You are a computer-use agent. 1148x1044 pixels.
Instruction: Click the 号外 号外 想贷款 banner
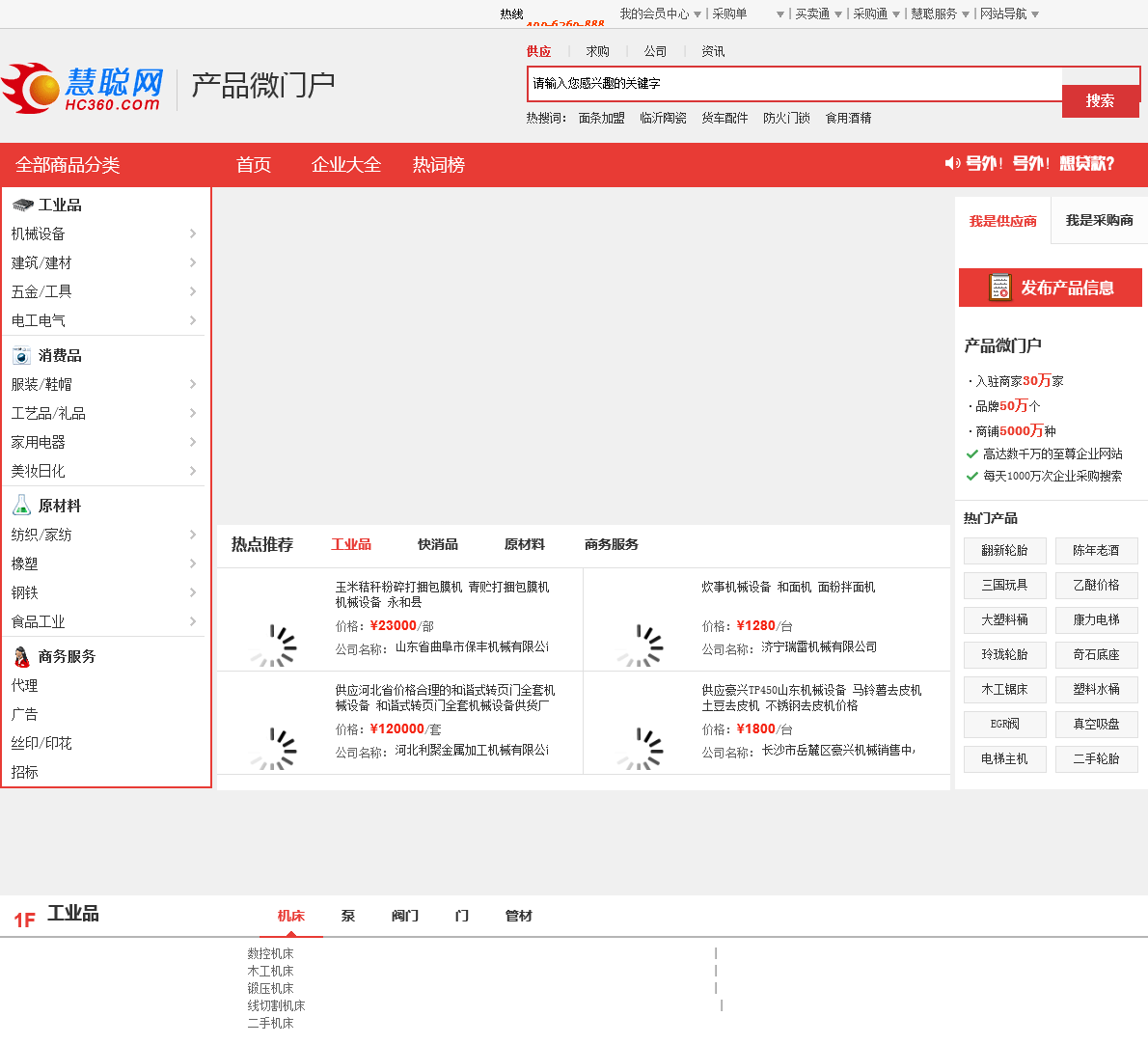1029,163
